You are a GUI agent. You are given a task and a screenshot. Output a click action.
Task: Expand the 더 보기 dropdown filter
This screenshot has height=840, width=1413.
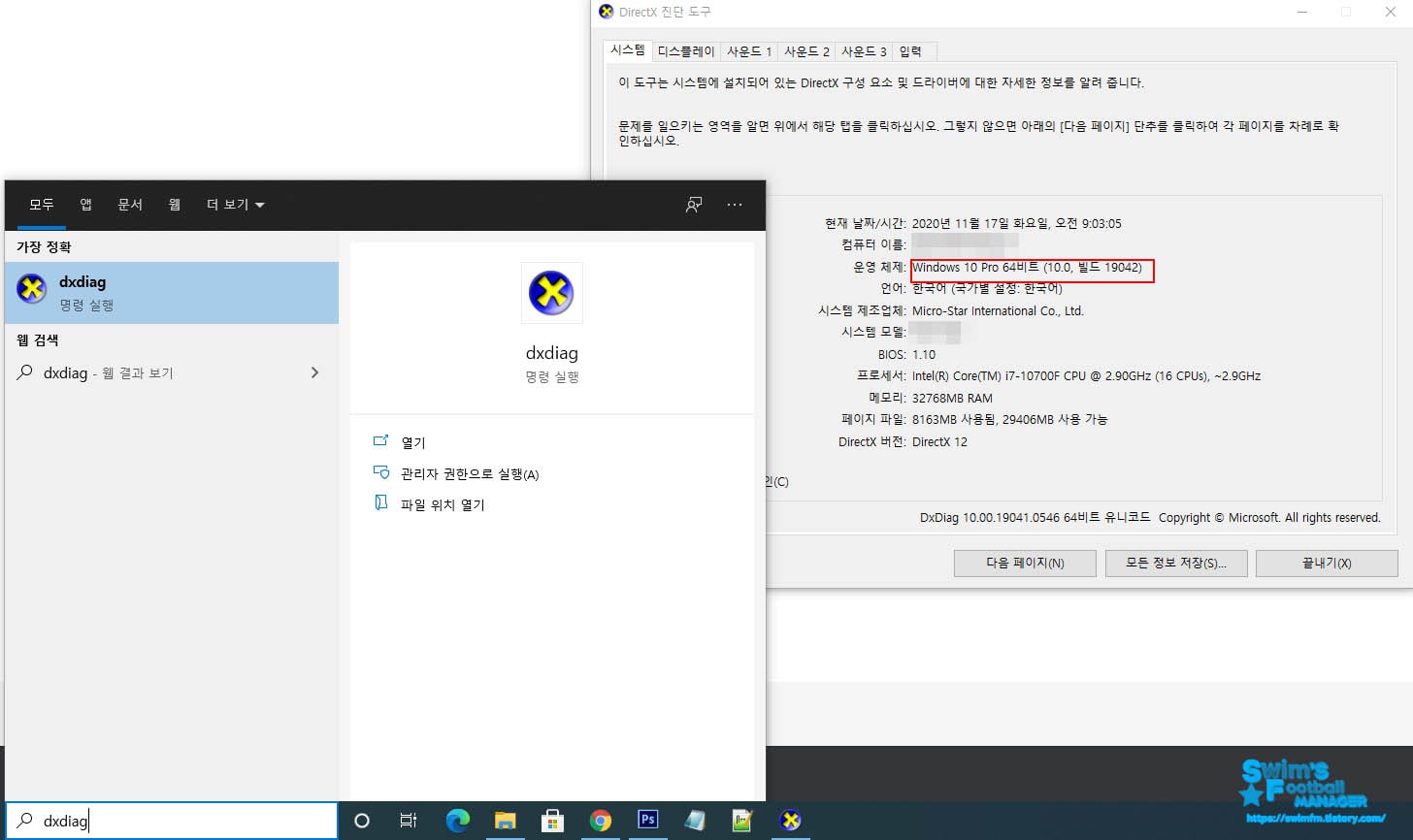coord(235,205)
